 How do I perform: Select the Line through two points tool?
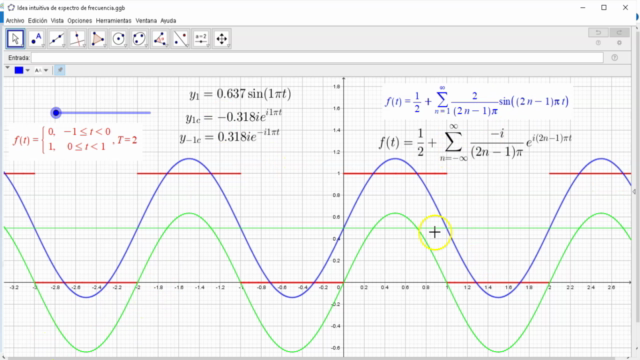tap(57, 39)
